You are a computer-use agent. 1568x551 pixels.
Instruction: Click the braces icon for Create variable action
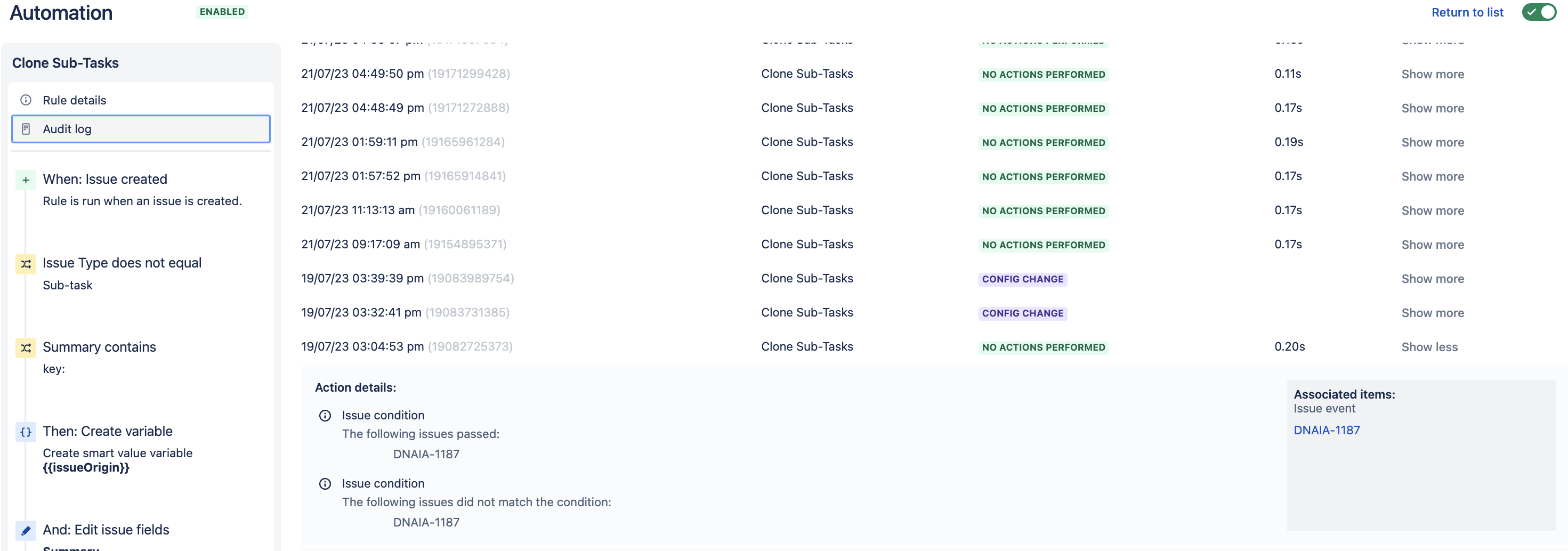25,432
